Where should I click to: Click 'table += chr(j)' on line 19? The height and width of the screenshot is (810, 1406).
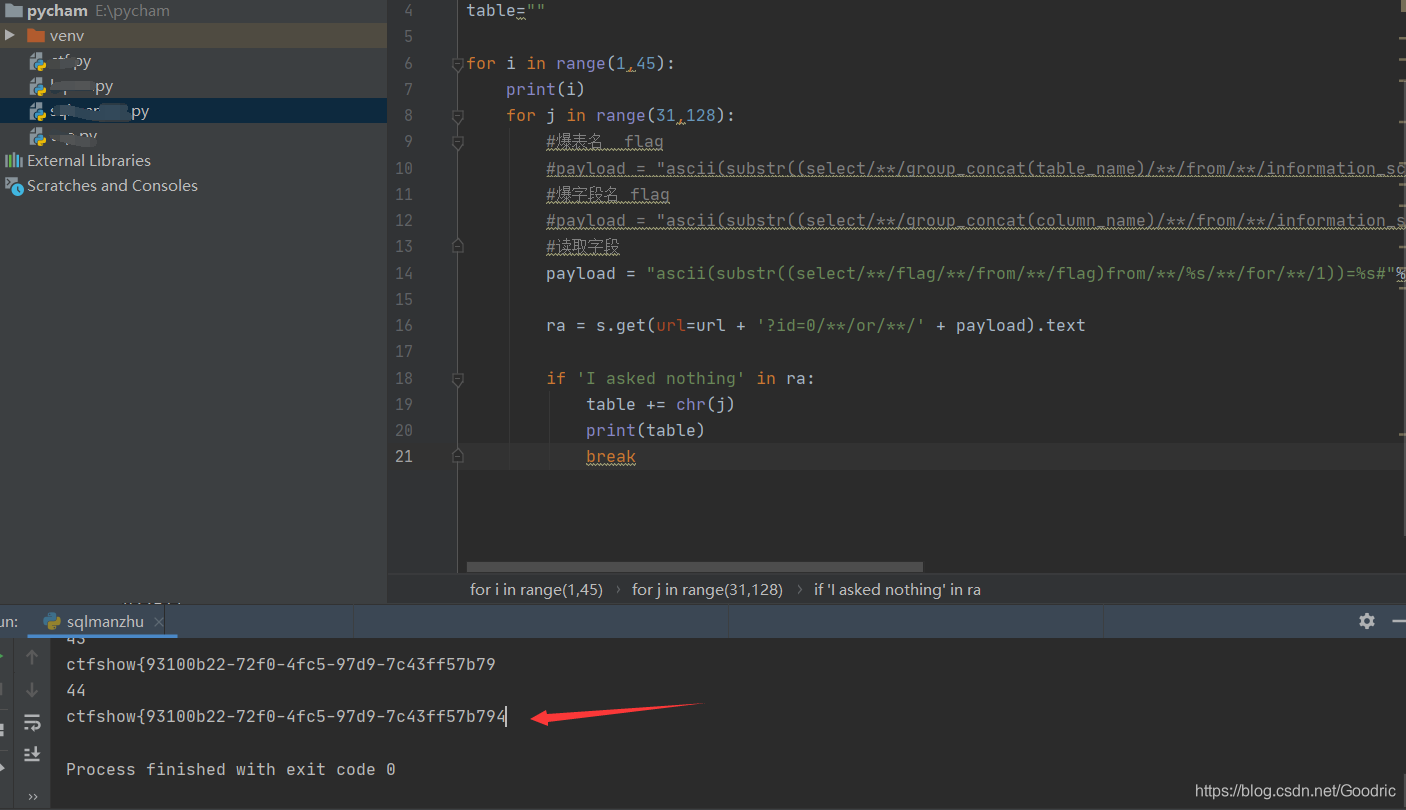661,404
